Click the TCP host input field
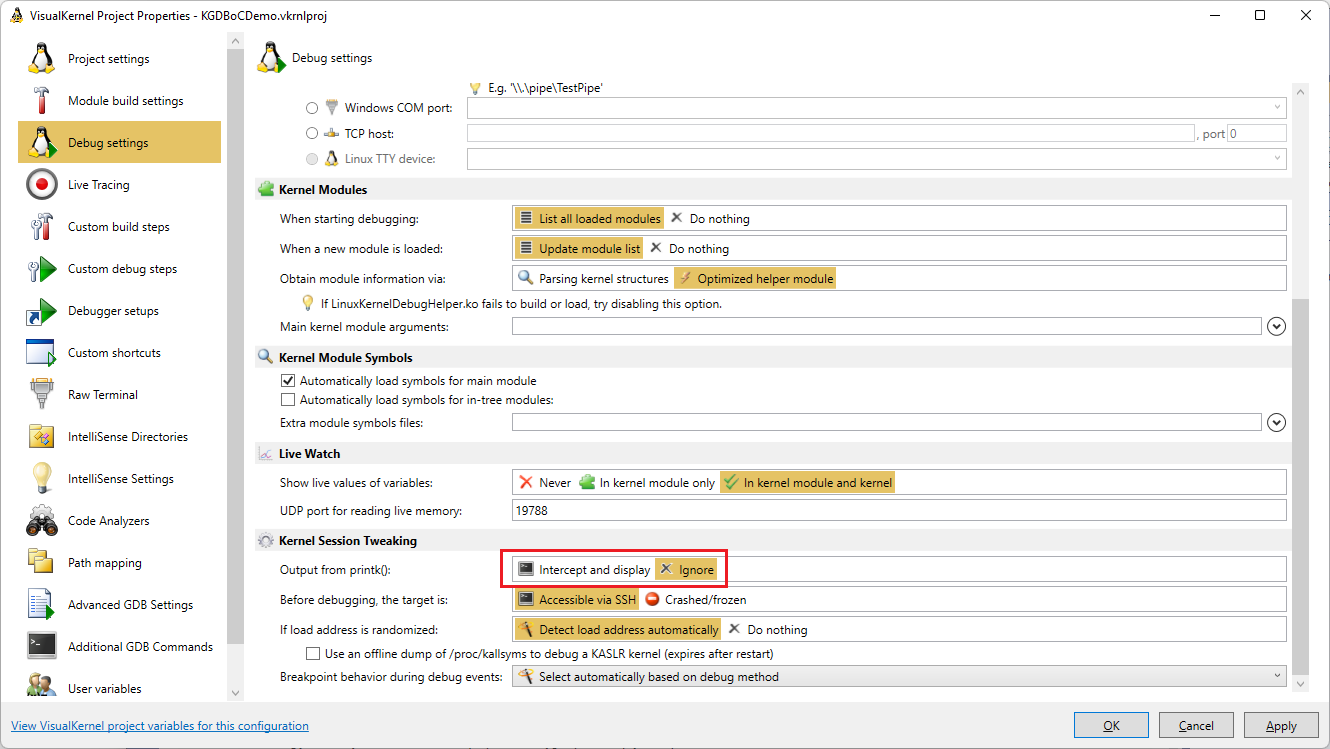1330x749 pixels. pos(830,133)
